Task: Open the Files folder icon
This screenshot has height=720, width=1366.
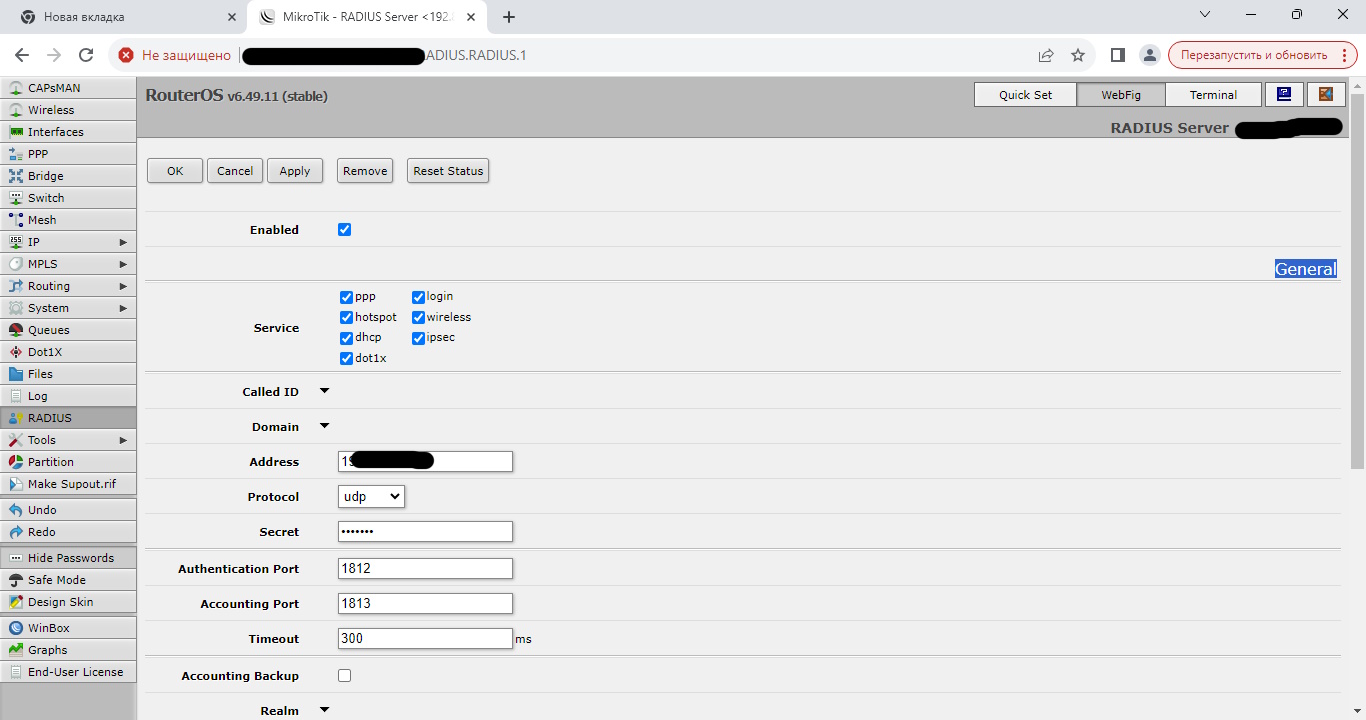Action: [16, 374]
